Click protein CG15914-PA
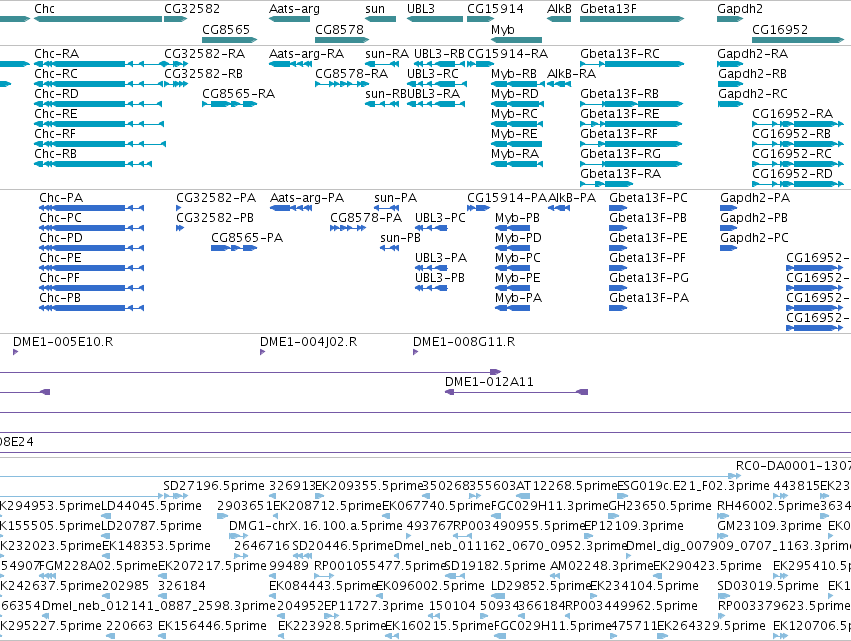This screenshot has width=851, height=641. pyautogui.click(x=478, y=208)
